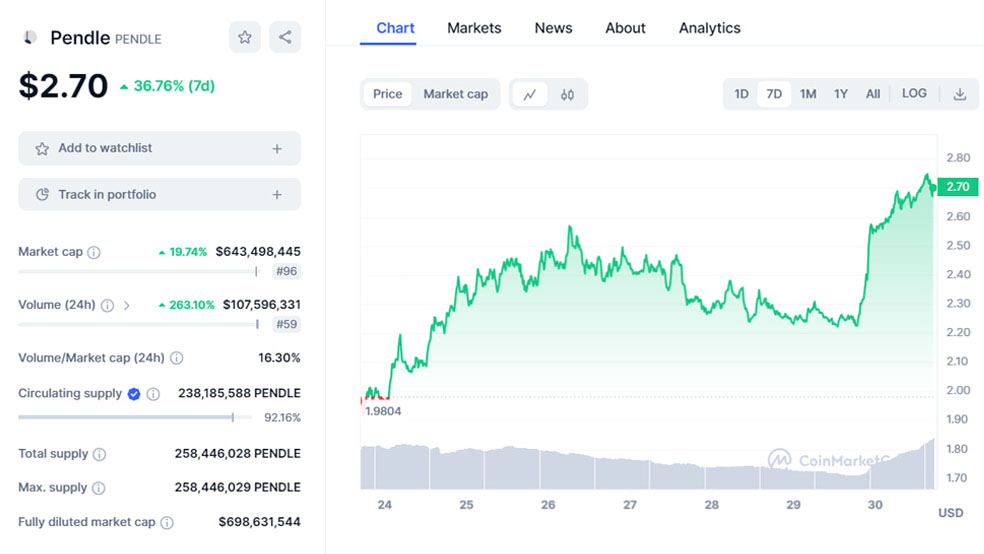Set chart range to 1Y
This screenshot has width=984, height=554.
pyautogui.click(x=841, y=94)
